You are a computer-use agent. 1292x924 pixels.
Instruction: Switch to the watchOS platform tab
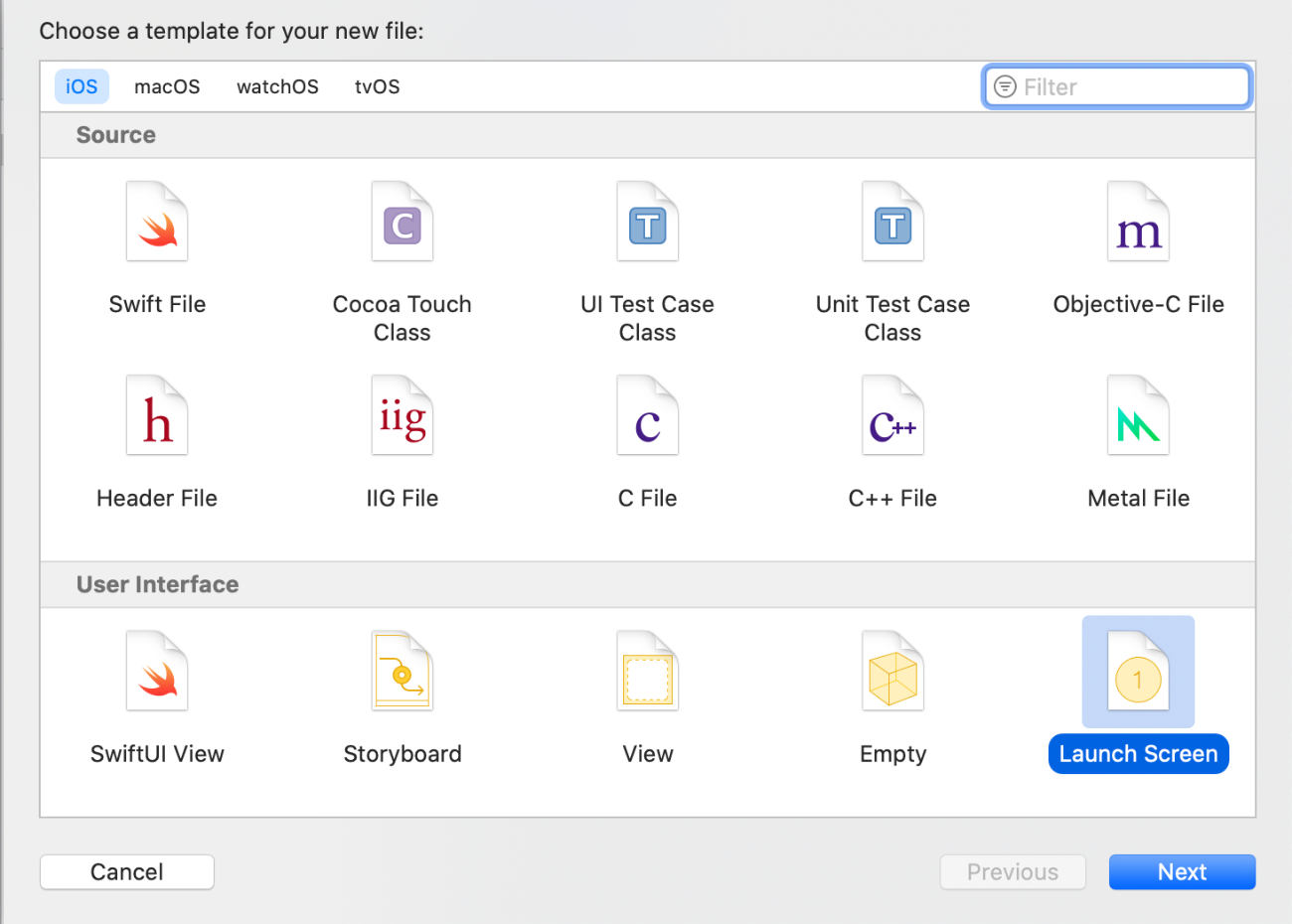(277, 86)
